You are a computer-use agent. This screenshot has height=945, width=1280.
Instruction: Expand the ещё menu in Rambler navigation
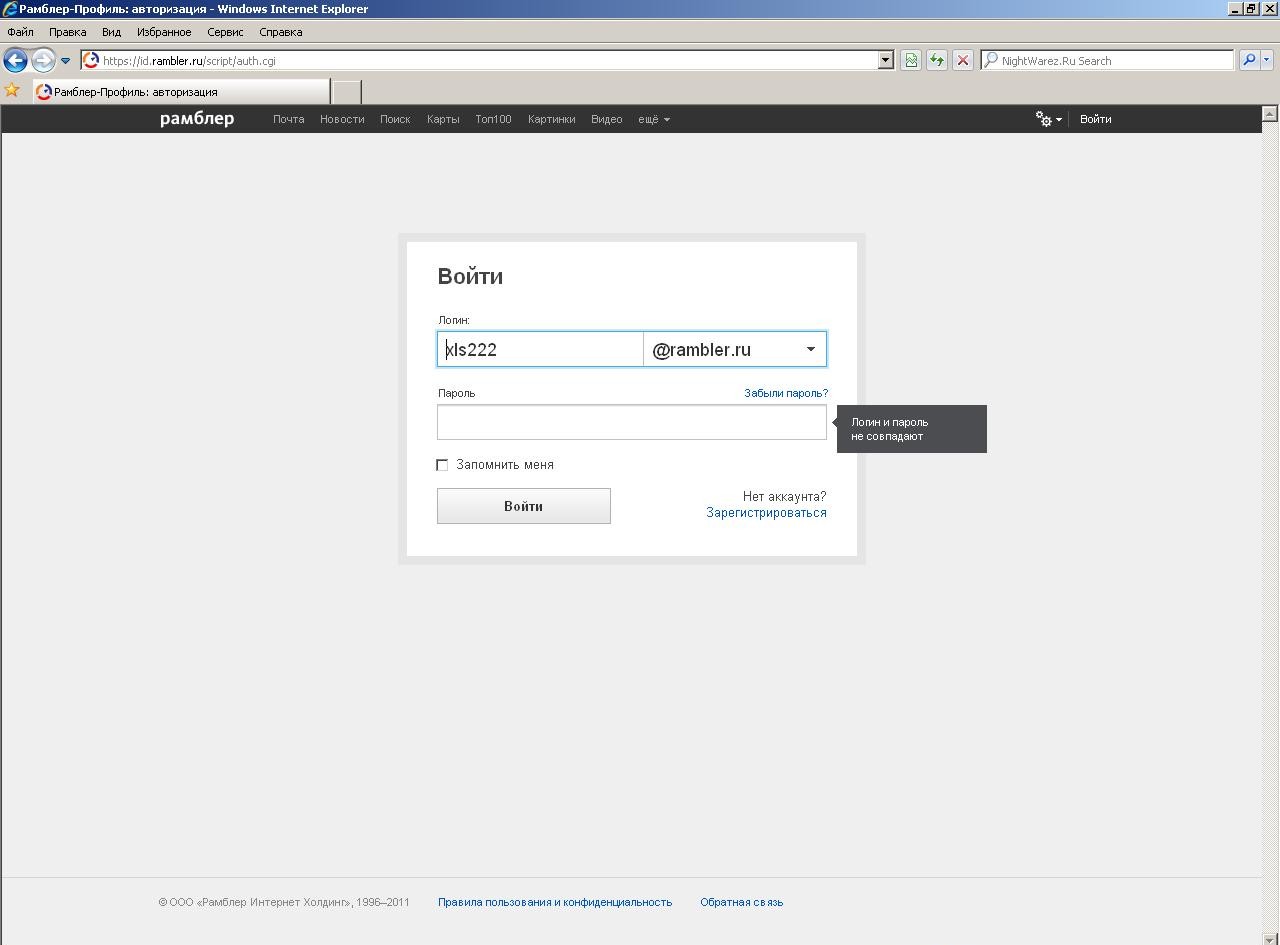(x=654, y=119)
